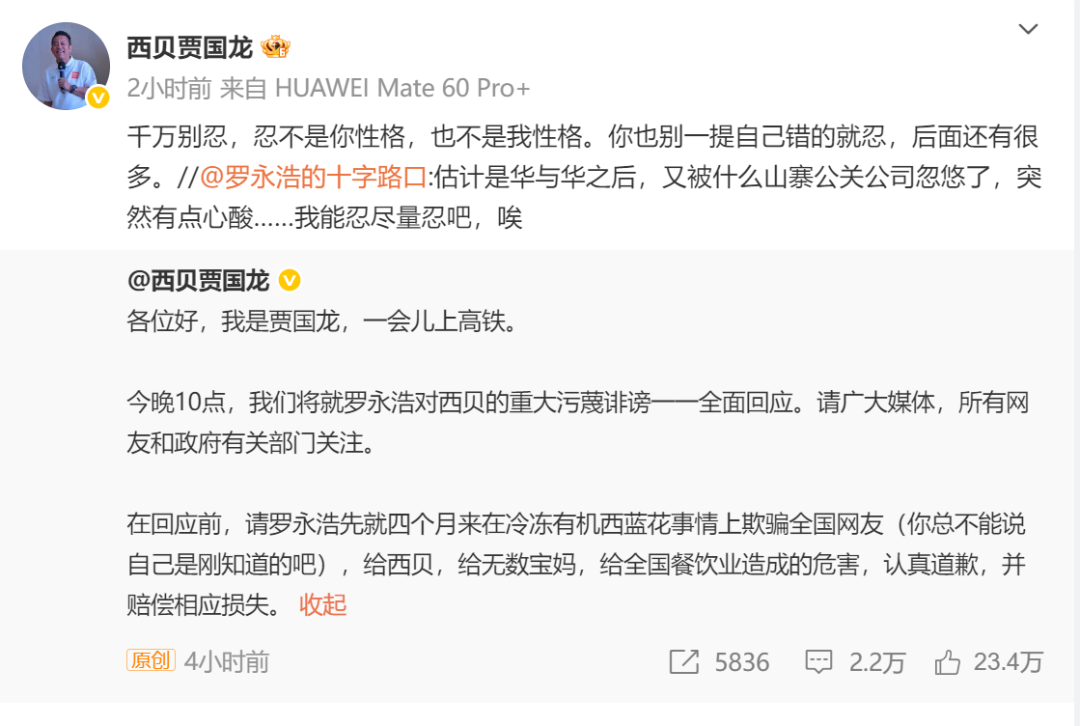Click the comment bubble icon
The height and width of the screenshot is (726, 1080).
pos(818,662)
